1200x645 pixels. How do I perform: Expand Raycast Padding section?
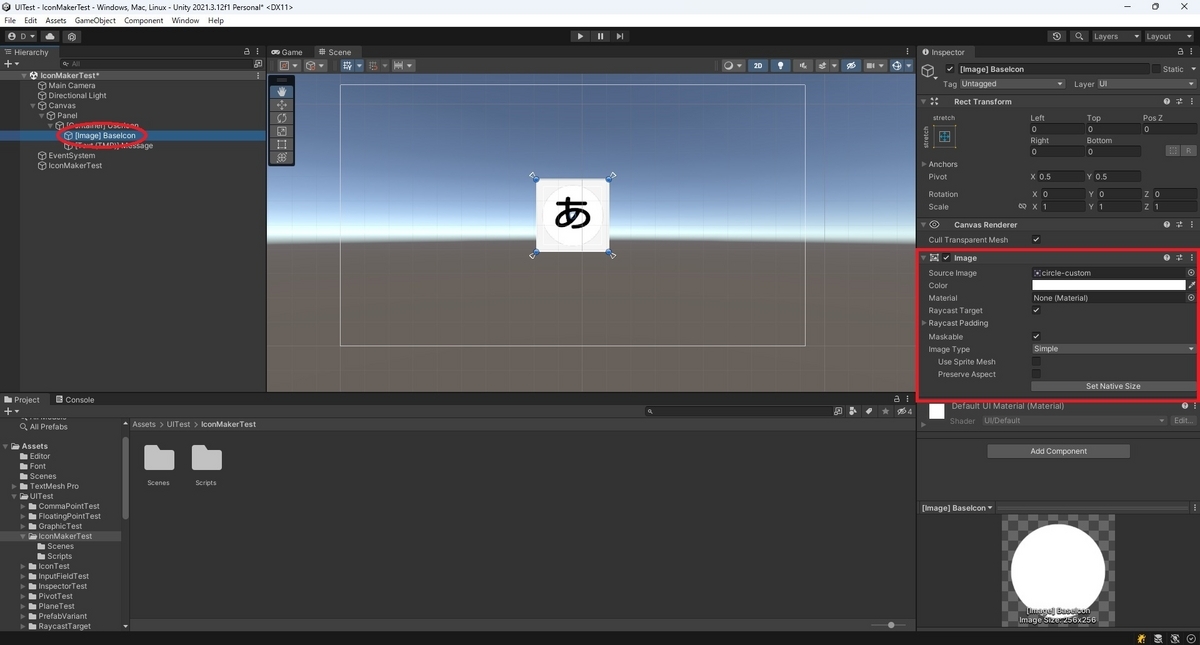pos(924,324)
